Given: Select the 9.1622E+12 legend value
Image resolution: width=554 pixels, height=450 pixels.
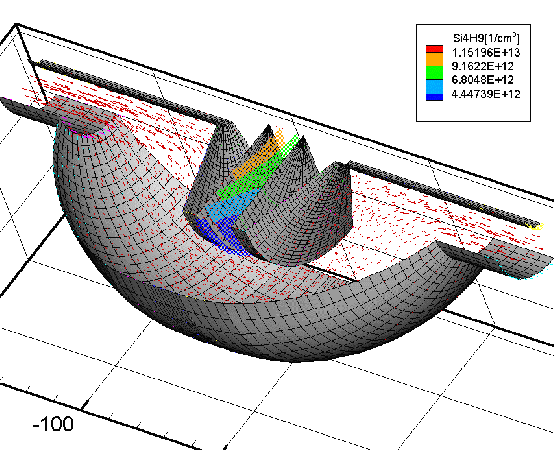Looking at the screenshot, I should 482,66.
